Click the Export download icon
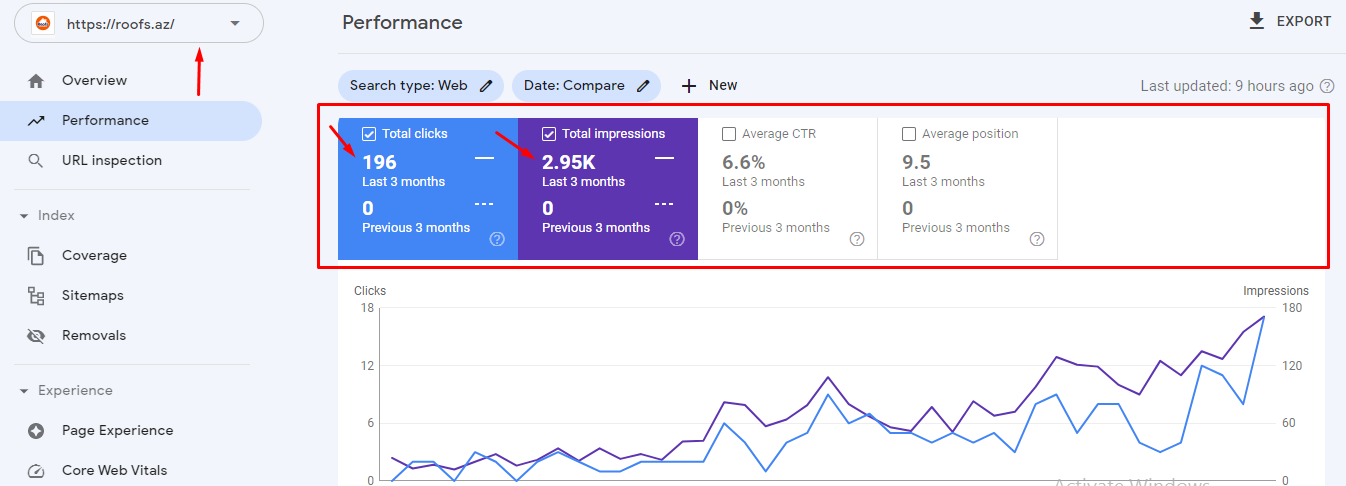The height and width of the screenshot is (486, 1346). [1257, 21]
